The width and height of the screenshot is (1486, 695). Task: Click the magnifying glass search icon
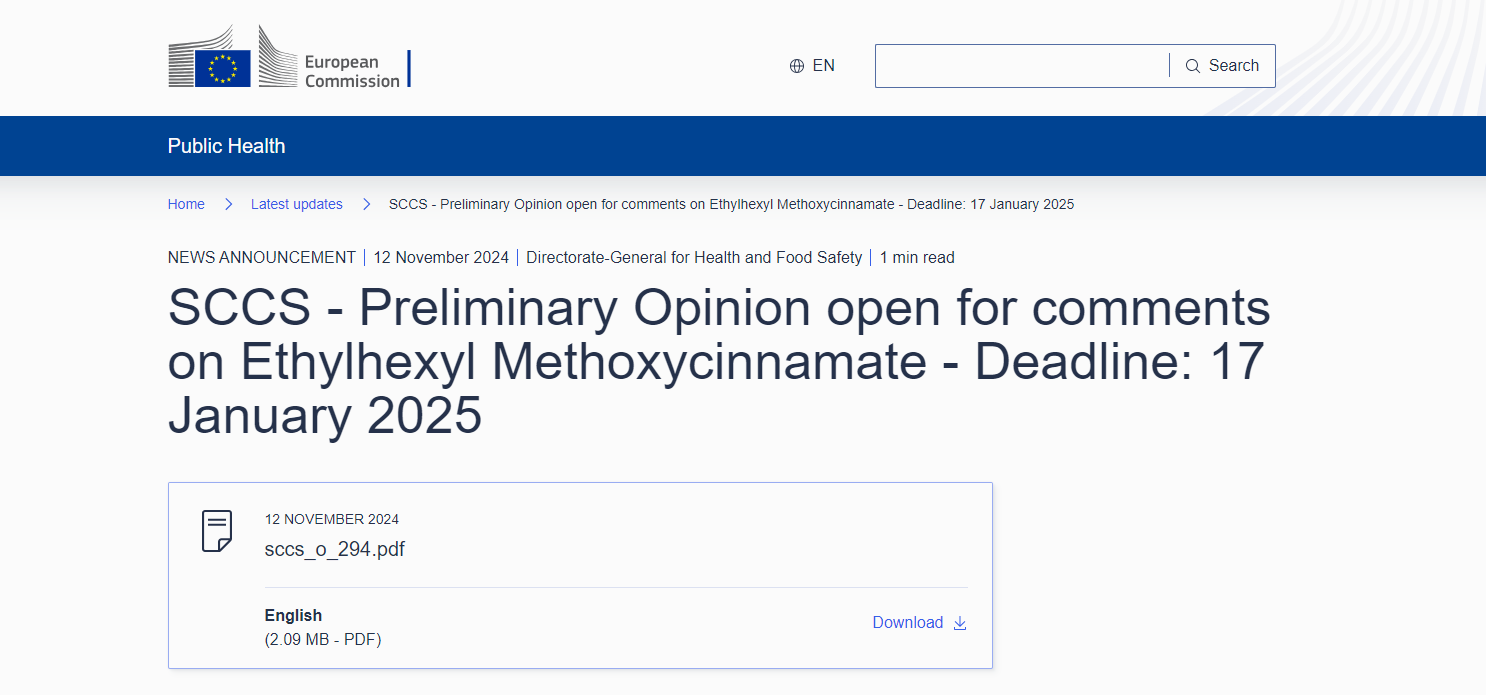pos(1193,66)
